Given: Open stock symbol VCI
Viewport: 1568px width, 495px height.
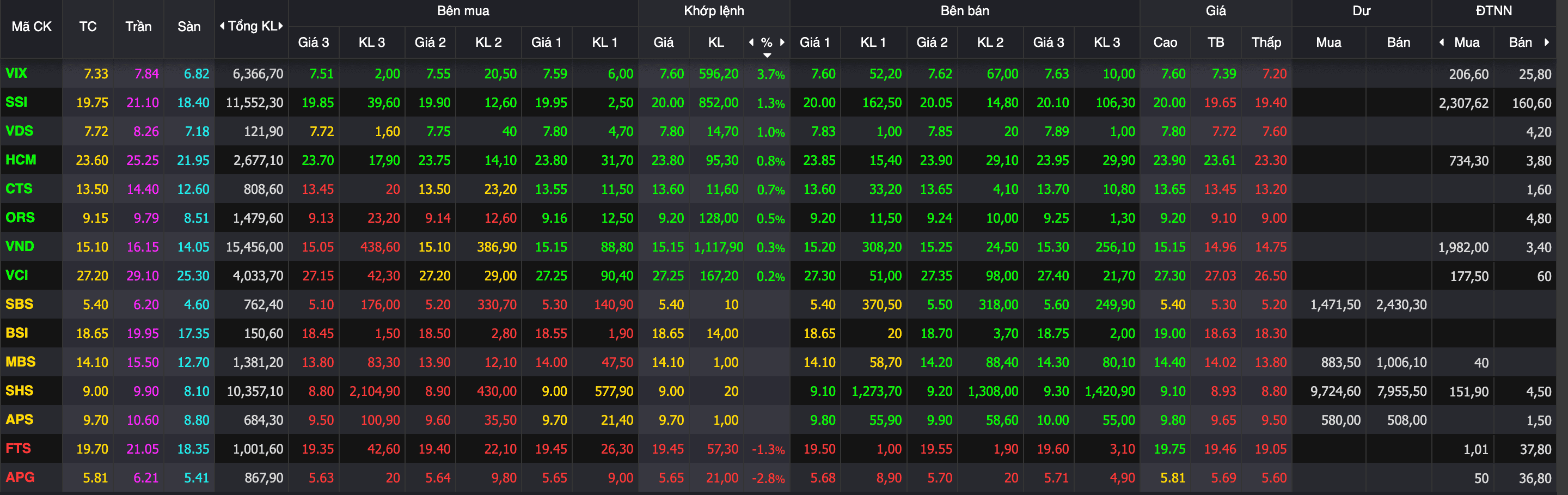Looking at the screenshot, I should [17, 275].
